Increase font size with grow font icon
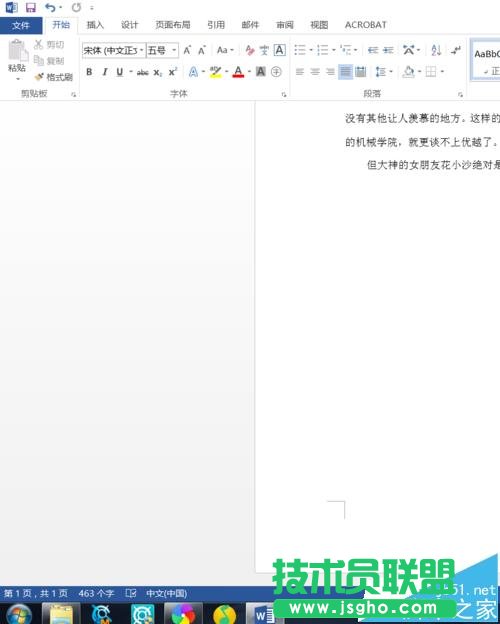This screenshot has height=624, width=500. point(187,51)
